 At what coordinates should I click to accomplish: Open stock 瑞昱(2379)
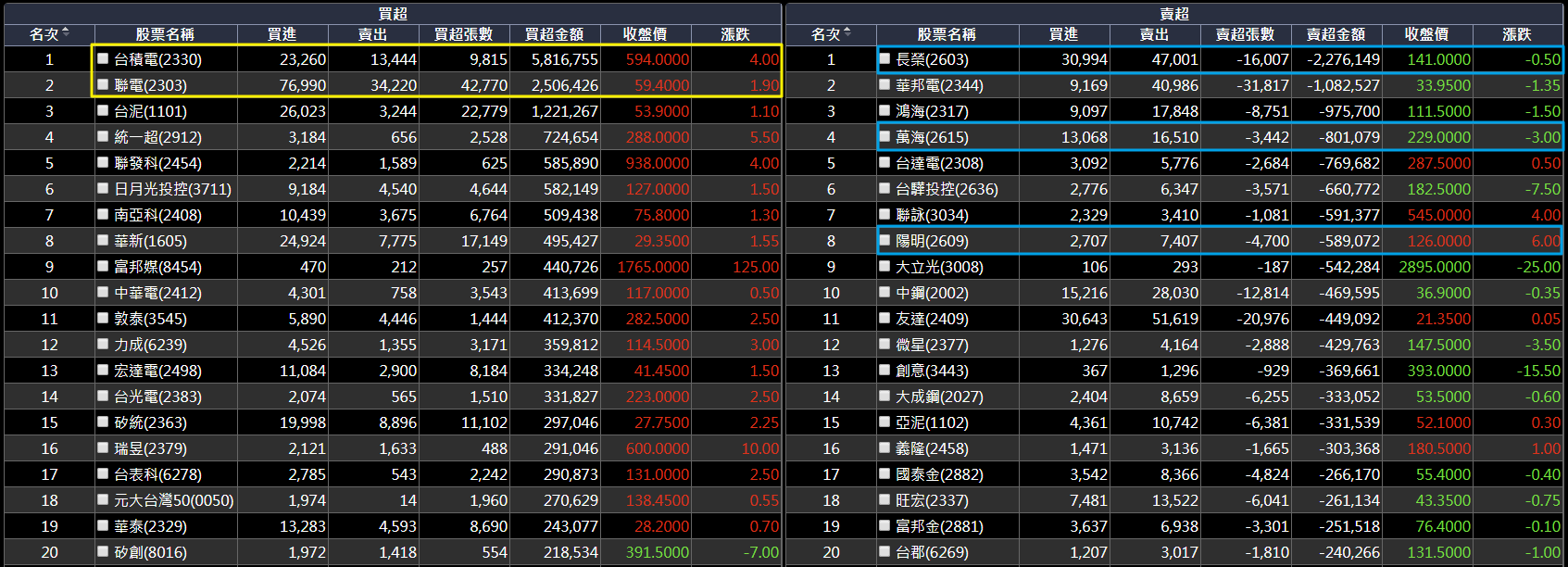pyautogui.click(x=150, y=448)
